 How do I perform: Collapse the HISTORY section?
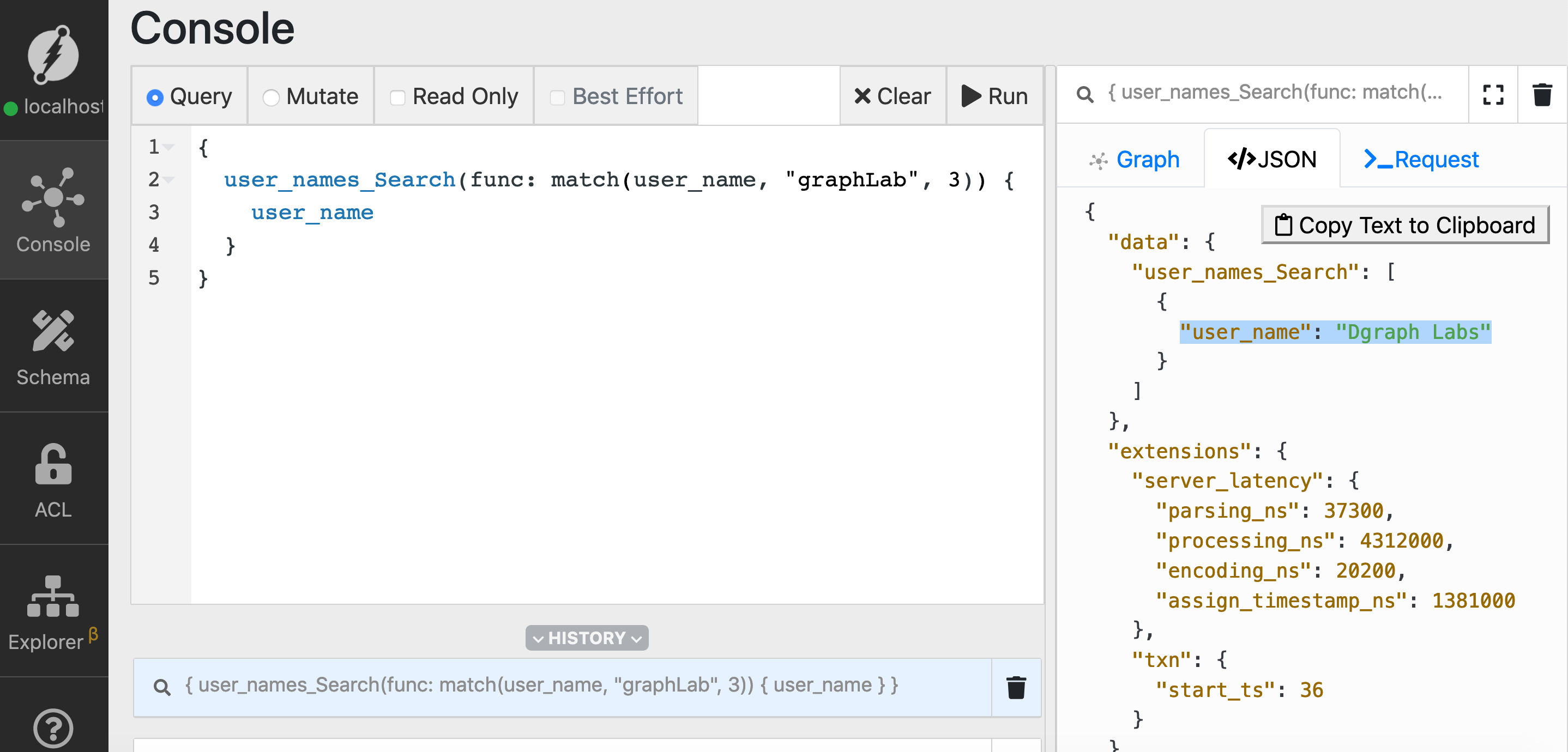(587, 638)
